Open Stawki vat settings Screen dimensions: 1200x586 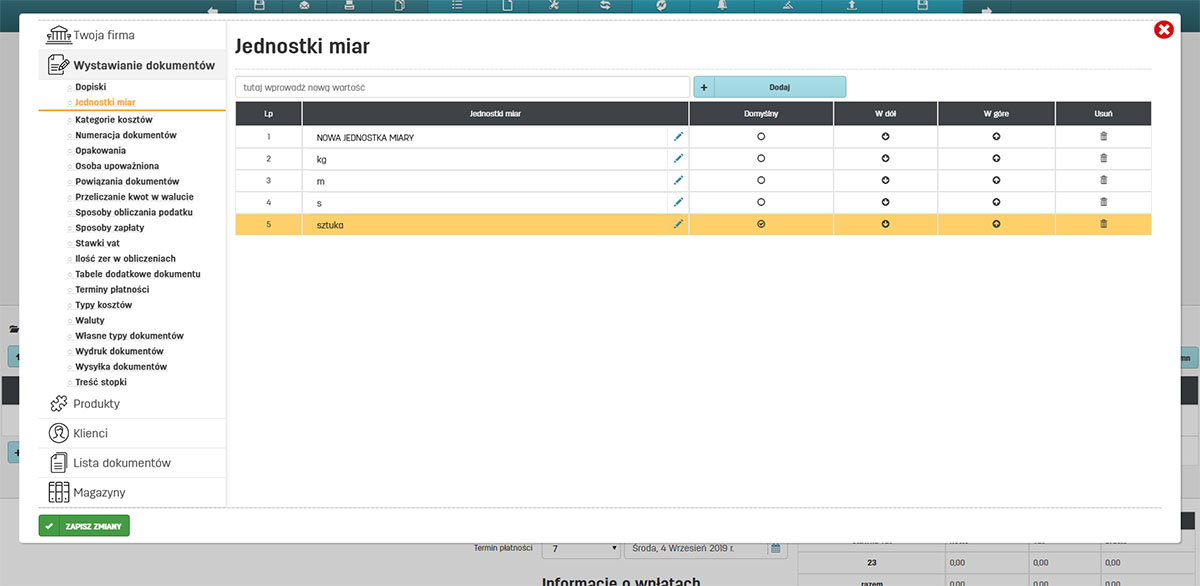point(97,243)
